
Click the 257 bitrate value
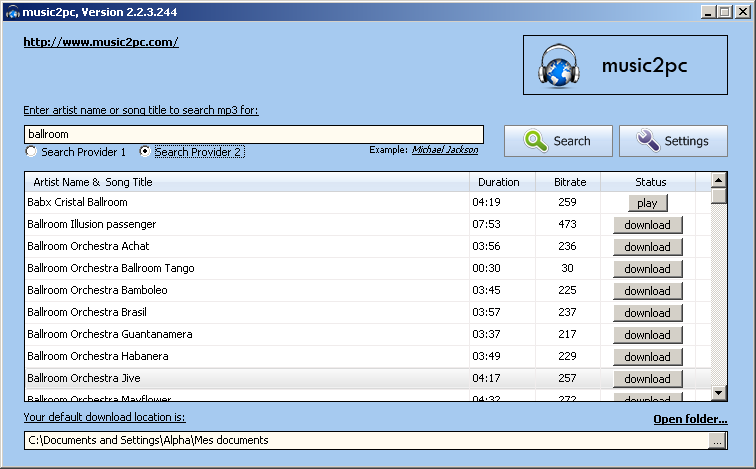point(567,378)
